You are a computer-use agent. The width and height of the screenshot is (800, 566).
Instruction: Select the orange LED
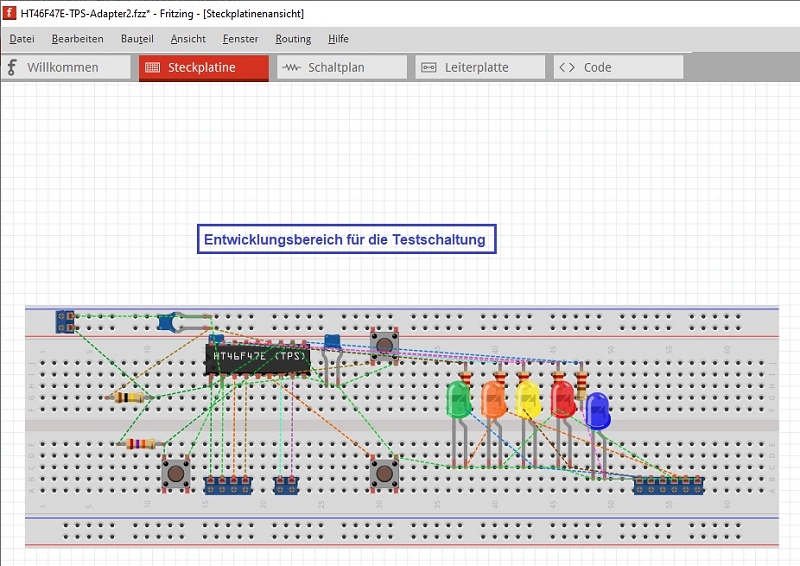click(493, 399)
